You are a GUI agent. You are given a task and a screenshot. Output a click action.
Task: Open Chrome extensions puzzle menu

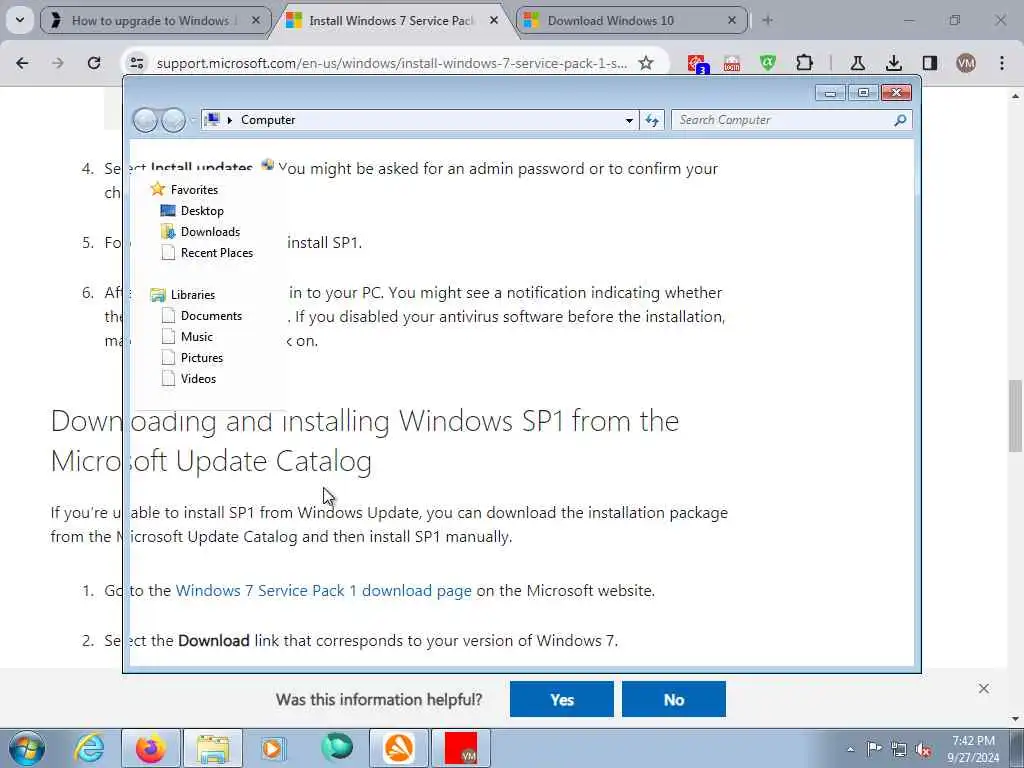[805, 63]
